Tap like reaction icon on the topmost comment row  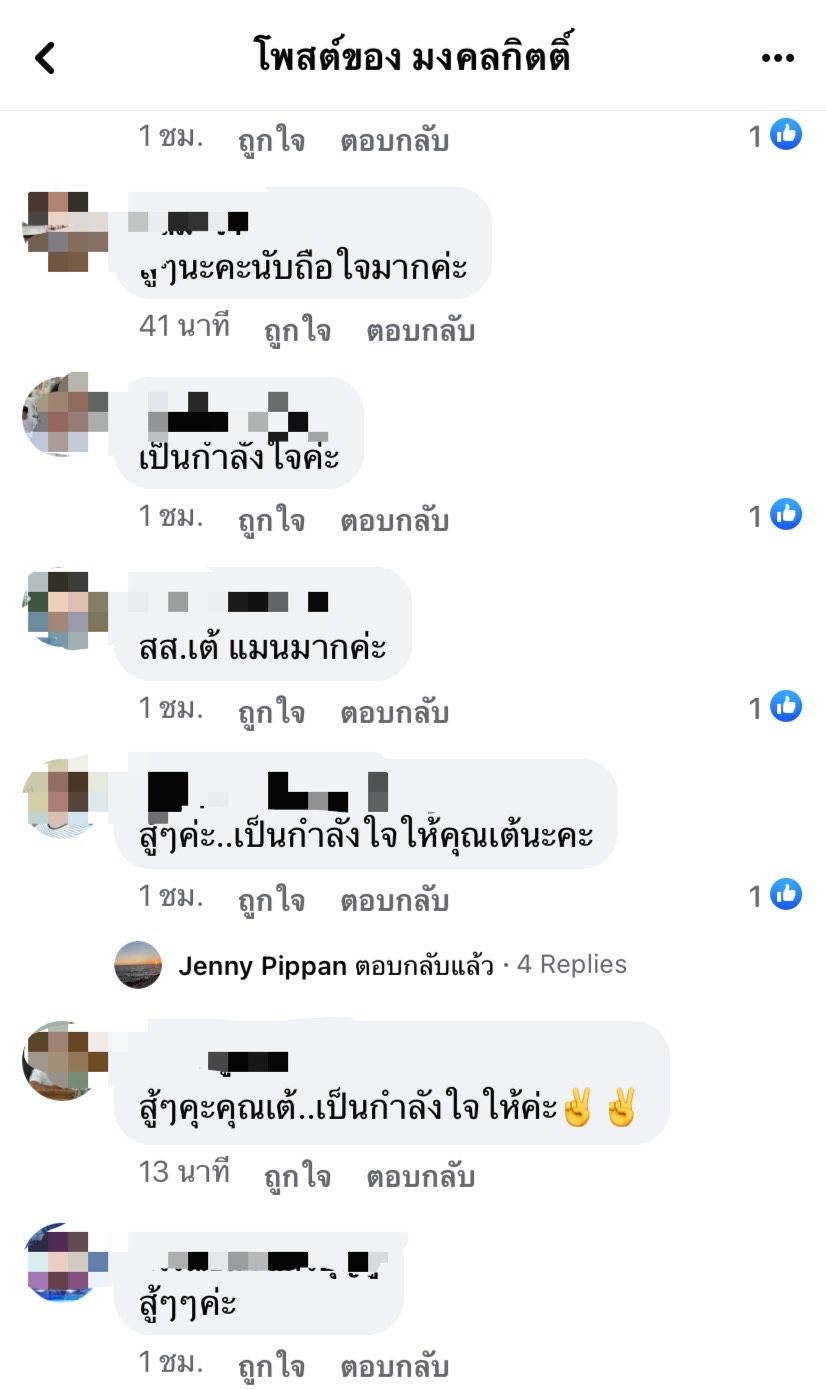pyautogui.click(x=786, y=135)
